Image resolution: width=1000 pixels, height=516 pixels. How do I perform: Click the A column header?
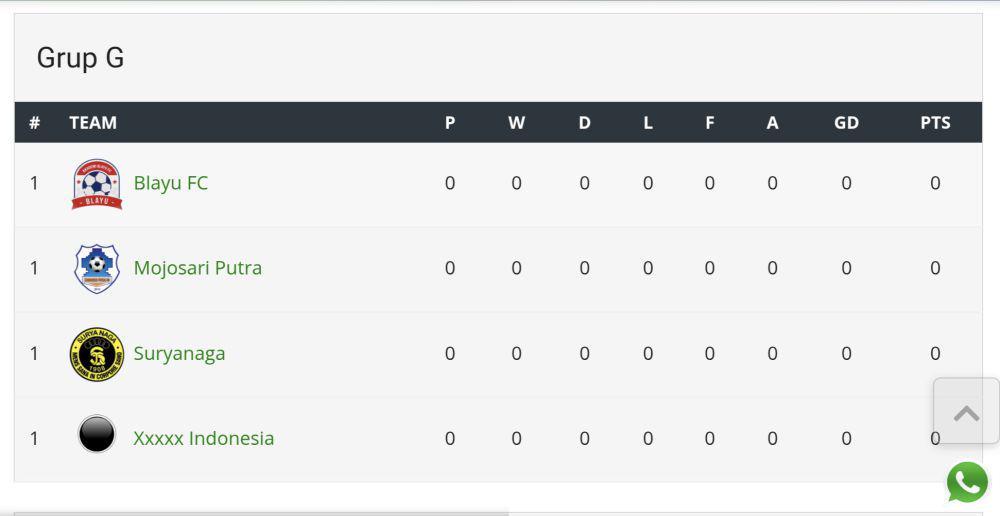pos(772,122)
